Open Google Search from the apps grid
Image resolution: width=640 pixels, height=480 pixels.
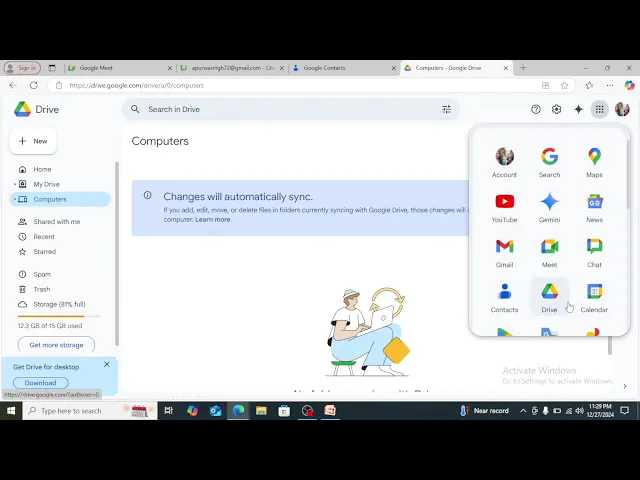click(x=549, y=162)
